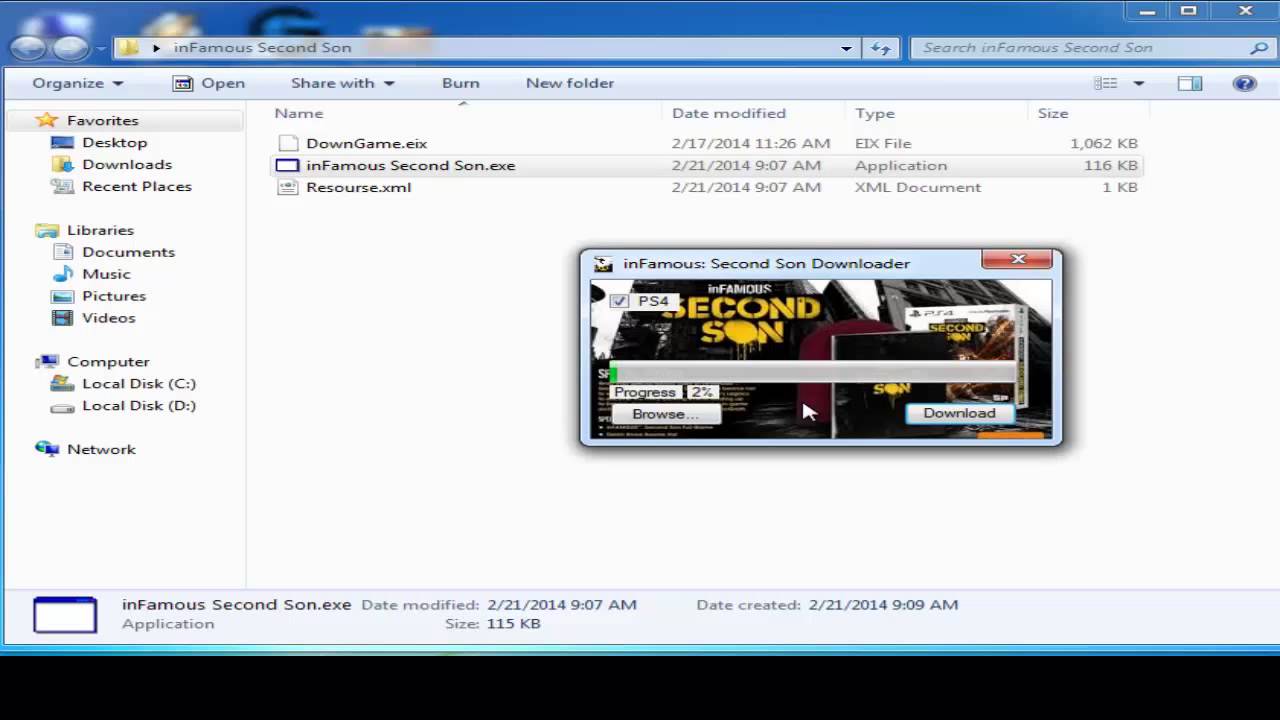The image size is (1280, 720).
Task: Select the Recent Places label
Action: 137,187
